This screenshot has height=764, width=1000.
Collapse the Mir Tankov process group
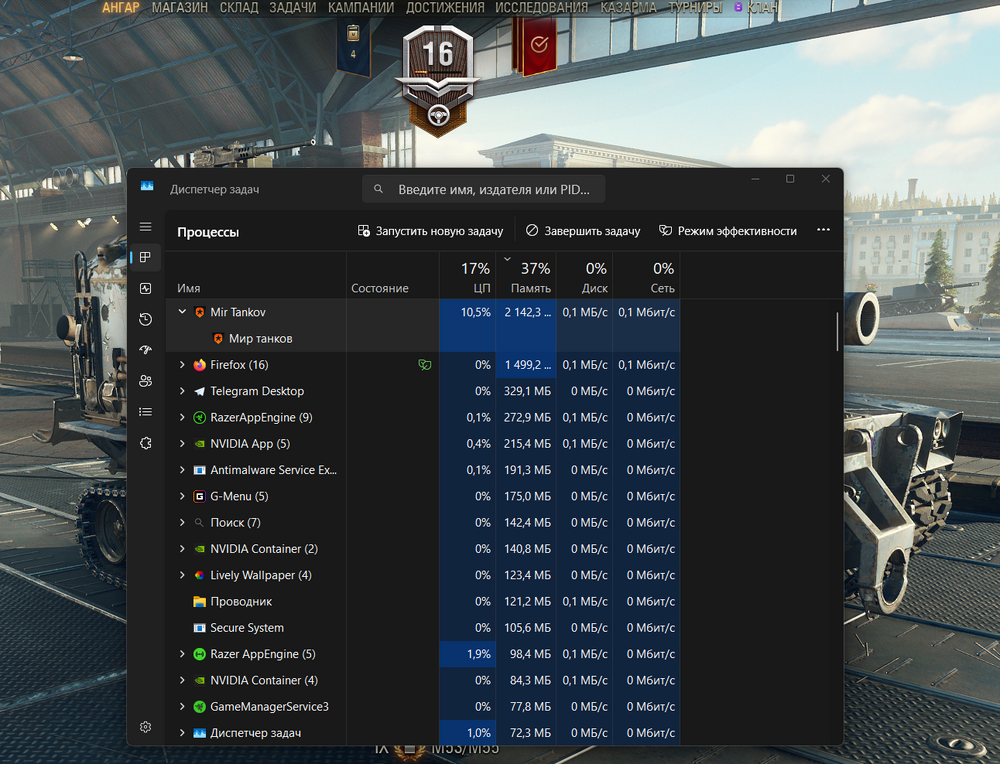coord(182,312)
